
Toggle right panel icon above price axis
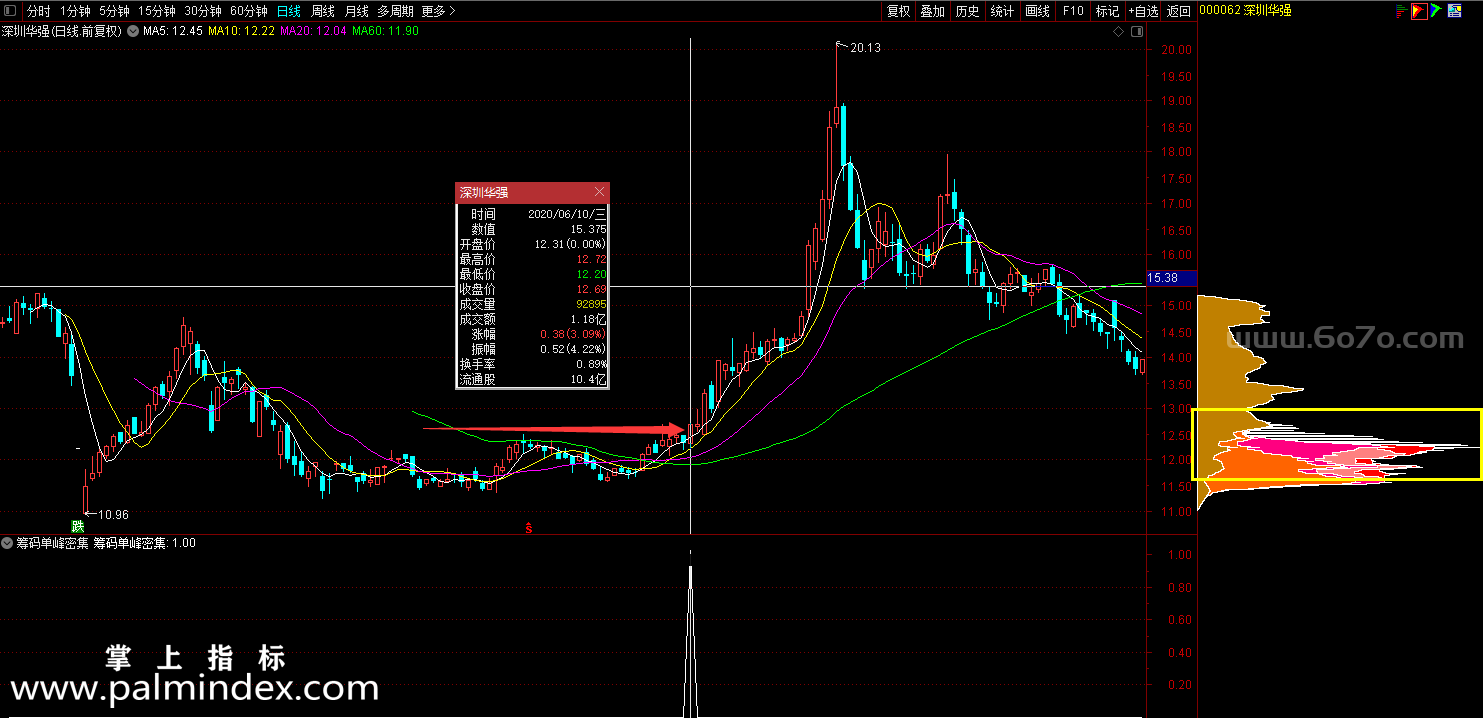1136,32
